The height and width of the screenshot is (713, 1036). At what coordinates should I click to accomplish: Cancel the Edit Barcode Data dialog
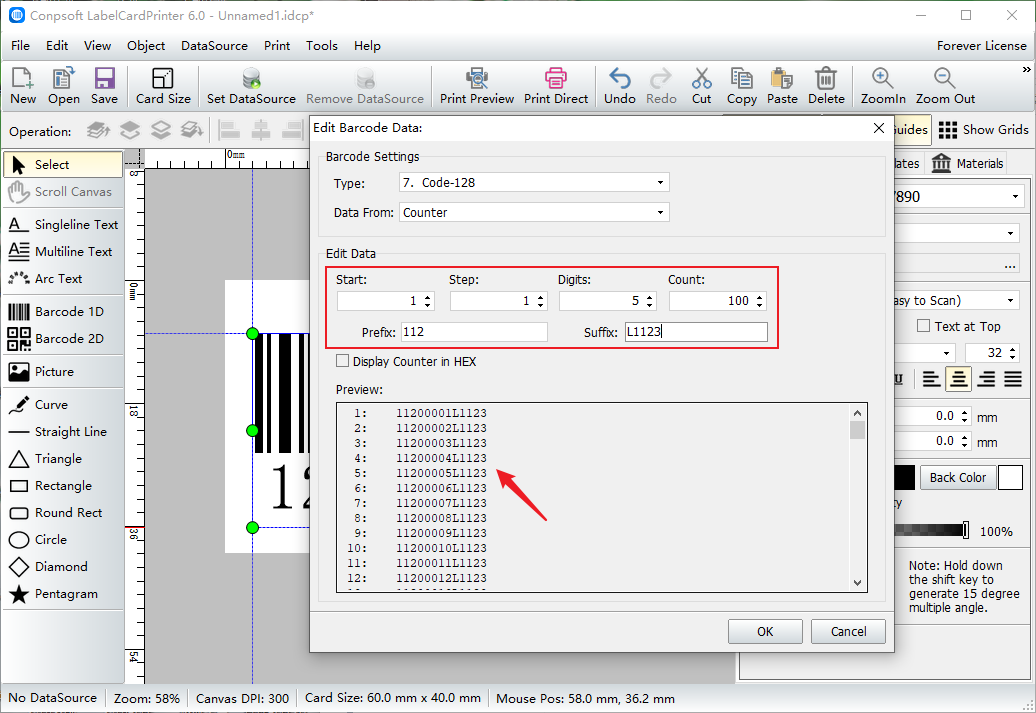tap(848, 631)
